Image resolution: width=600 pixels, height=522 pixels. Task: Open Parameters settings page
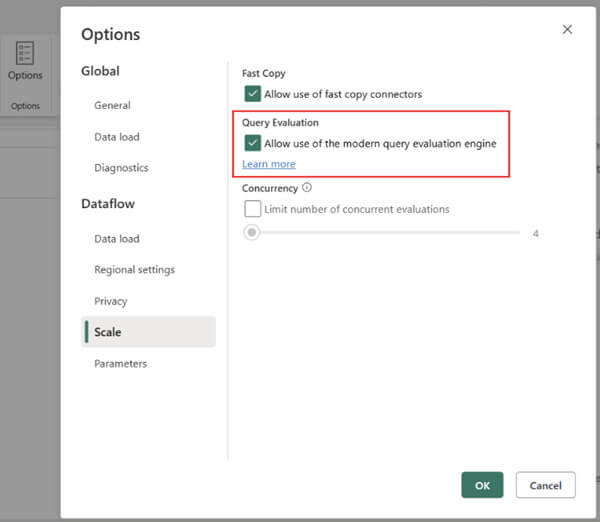(x=120, y=363)
